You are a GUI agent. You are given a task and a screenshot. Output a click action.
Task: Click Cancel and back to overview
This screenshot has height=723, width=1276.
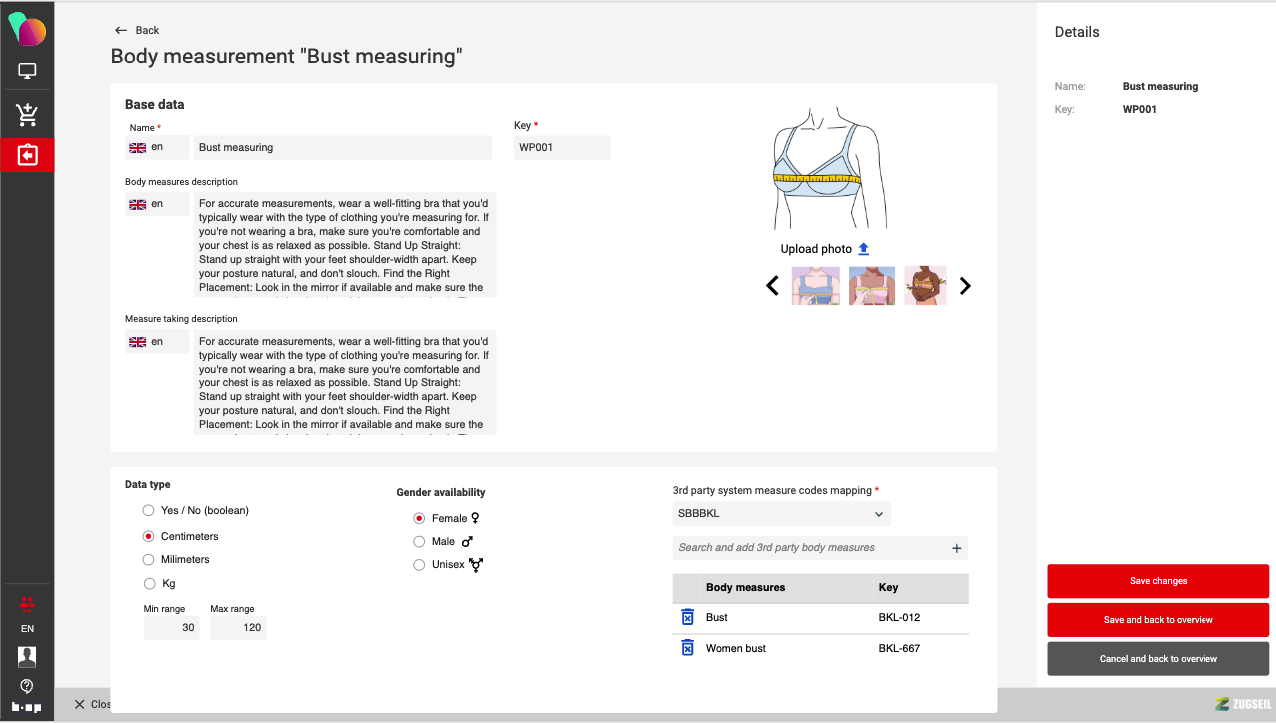click(x=1158, y=659)
